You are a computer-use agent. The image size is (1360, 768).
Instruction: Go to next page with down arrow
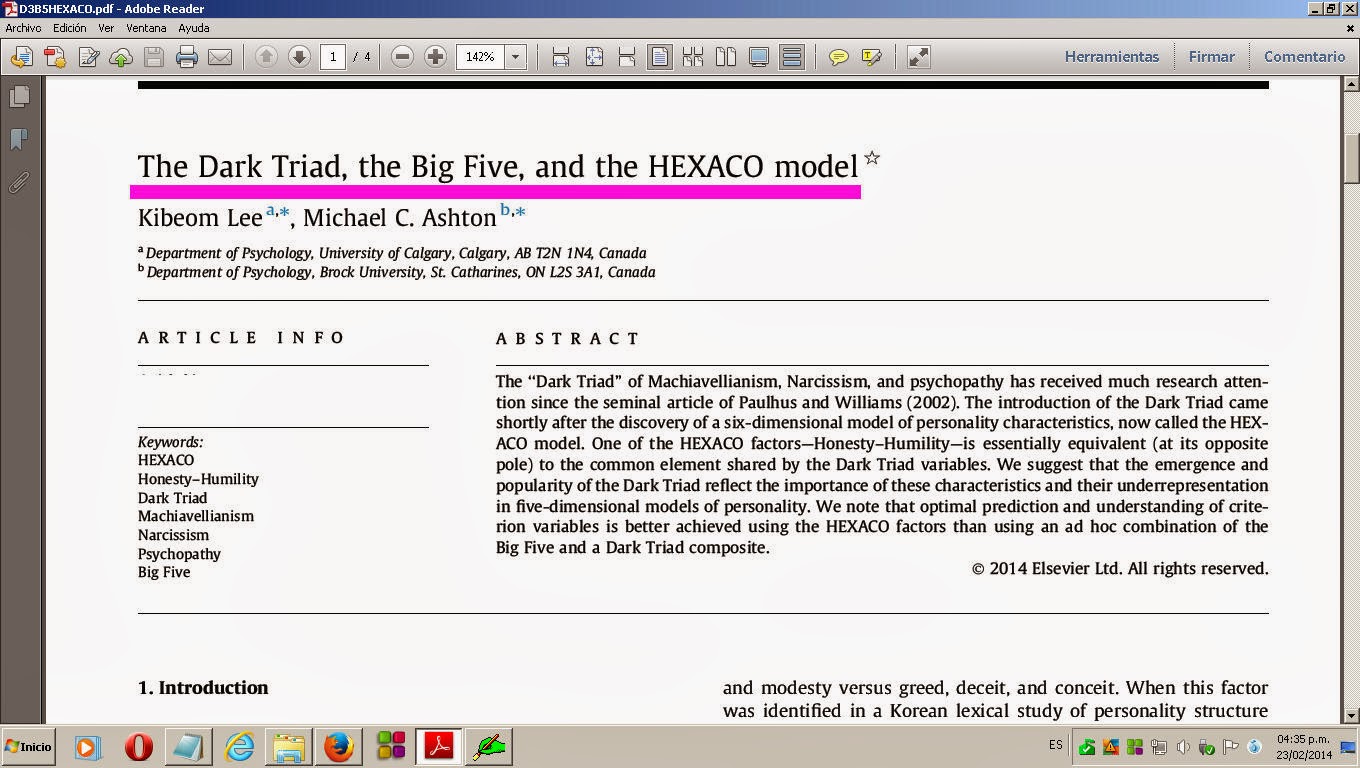point(299,57)
